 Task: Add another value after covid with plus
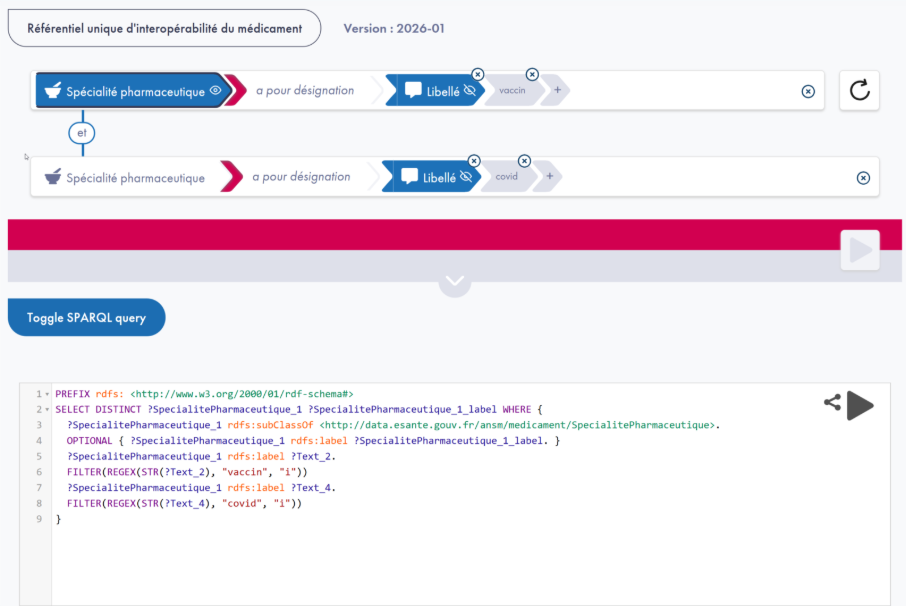549,177
